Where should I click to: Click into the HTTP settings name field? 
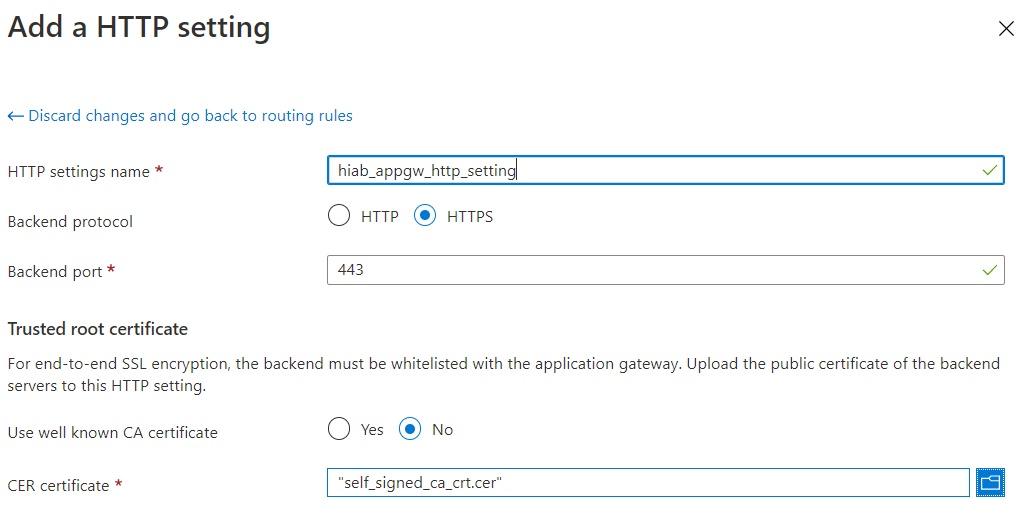[x=650, y=171]
